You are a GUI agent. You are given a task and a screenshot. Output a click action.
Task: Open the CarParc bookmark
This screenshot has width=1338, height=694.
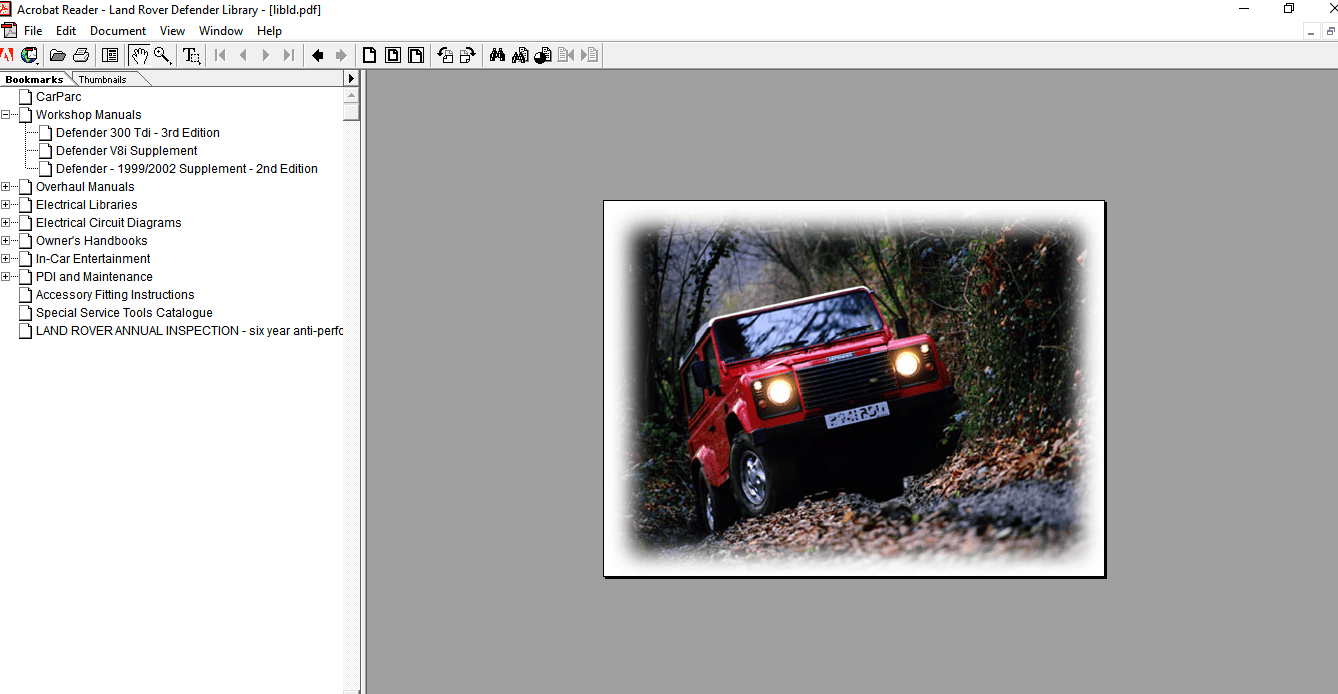pos(59,97)
